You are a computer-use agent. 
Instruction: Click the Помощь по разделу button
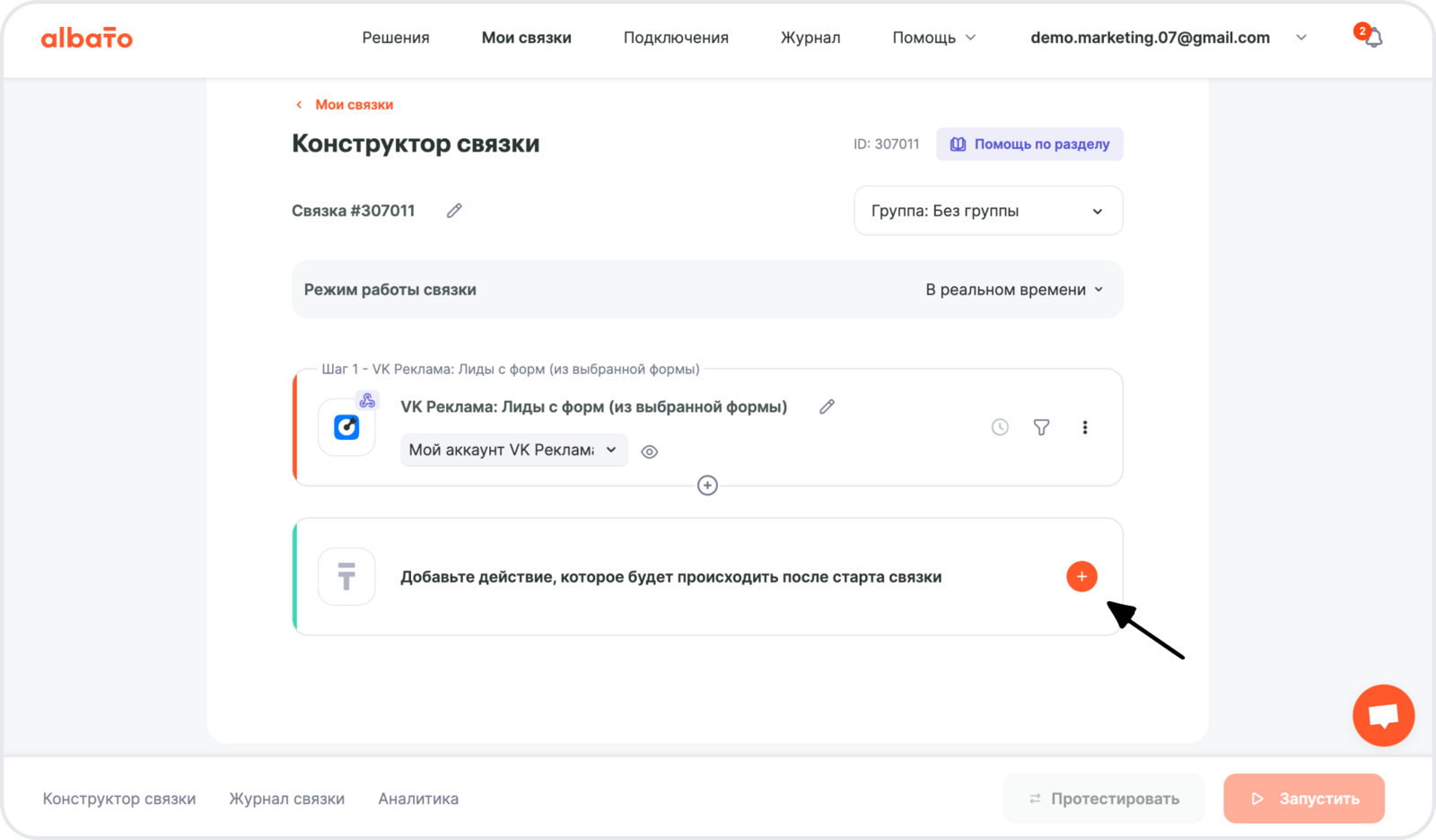tap(1029, 144)
